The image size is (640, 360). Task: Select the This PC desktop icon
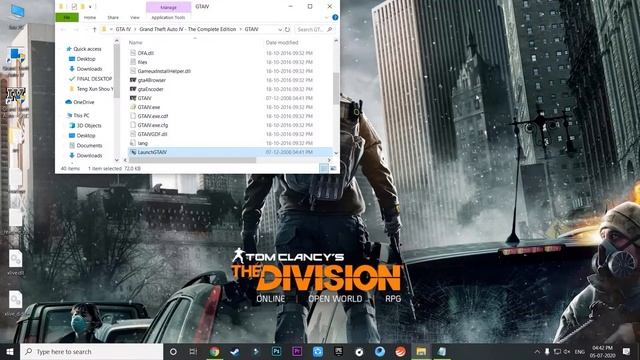point(16,16)
